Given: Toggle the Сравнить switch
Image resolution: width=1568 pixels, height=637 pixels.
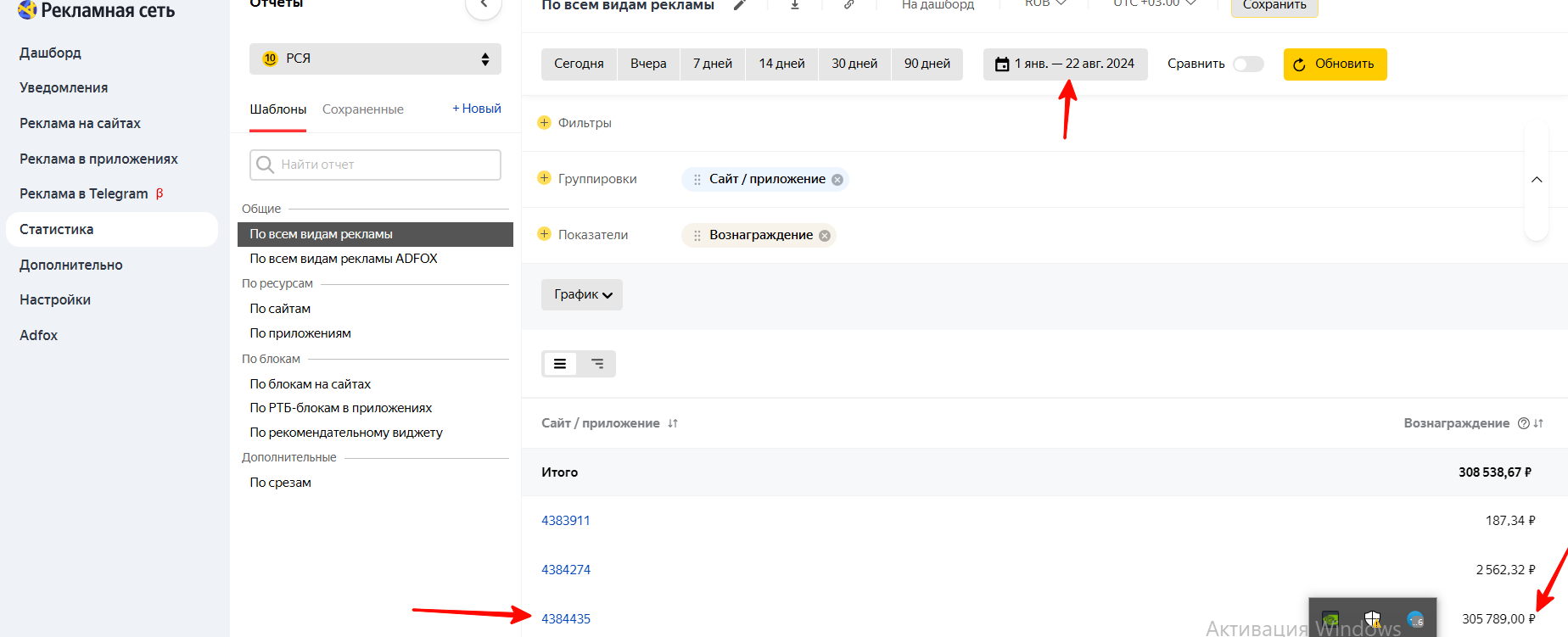Looking at the screenshot, I should (x=1248, y=64).
